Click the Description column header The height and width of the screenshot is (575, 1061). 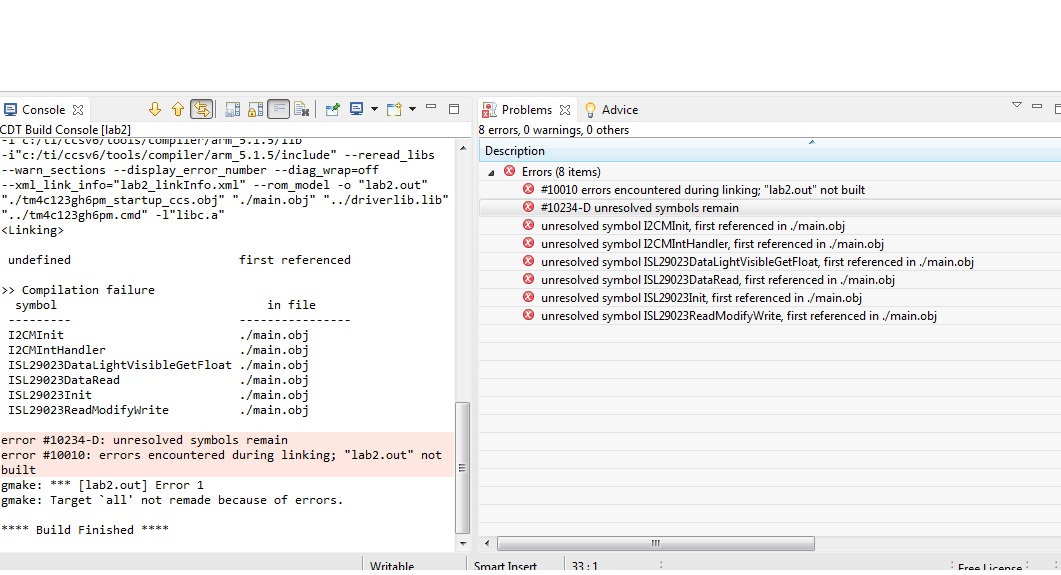(x=769, y=151)
